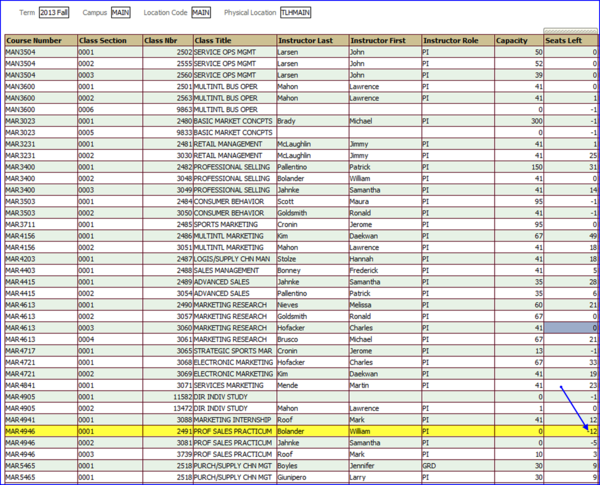
Task: Click RETAIL MANAGEMENT title for class 3030
Action: pos(228,156)
